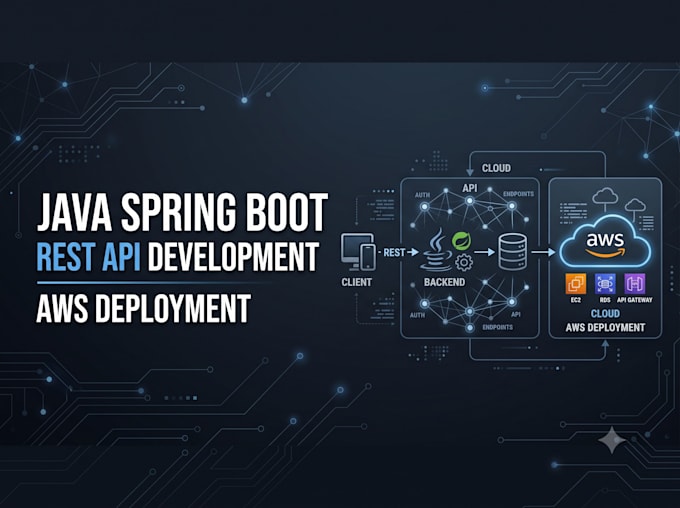The width and height of the screenshot is (680, 508).
Task: Click the Java coffee cup logo
Action: coord(435,251)
